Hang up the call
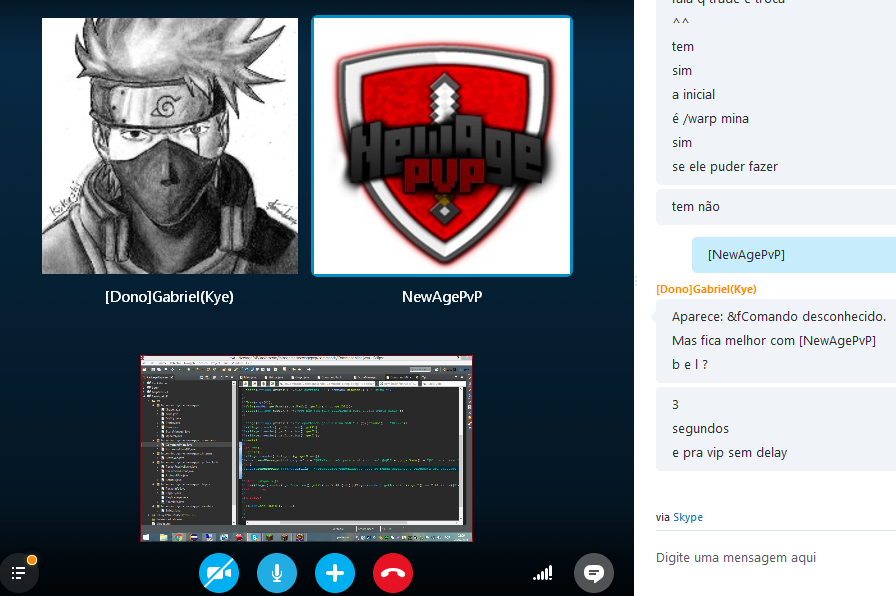Image resolution: width=896 pixels, height=596 pixels. tap(393, 573)
